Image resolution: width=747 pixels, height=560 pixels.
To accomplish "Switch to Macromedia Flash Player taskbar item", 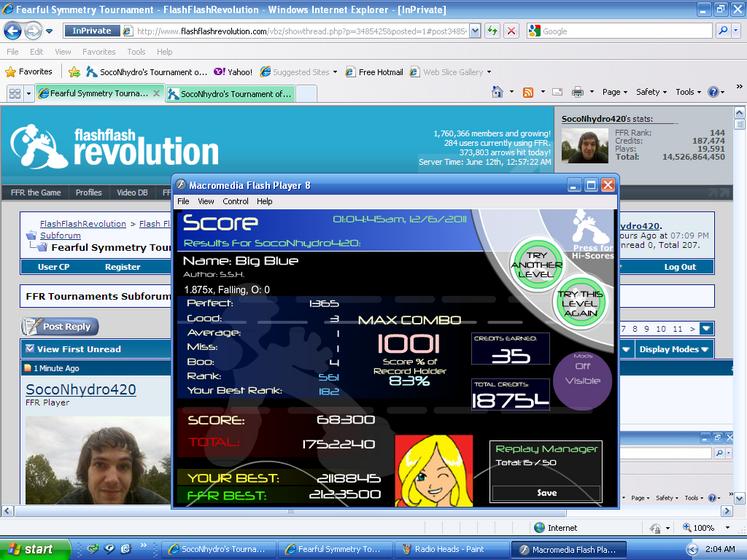I will pos(568,550).
